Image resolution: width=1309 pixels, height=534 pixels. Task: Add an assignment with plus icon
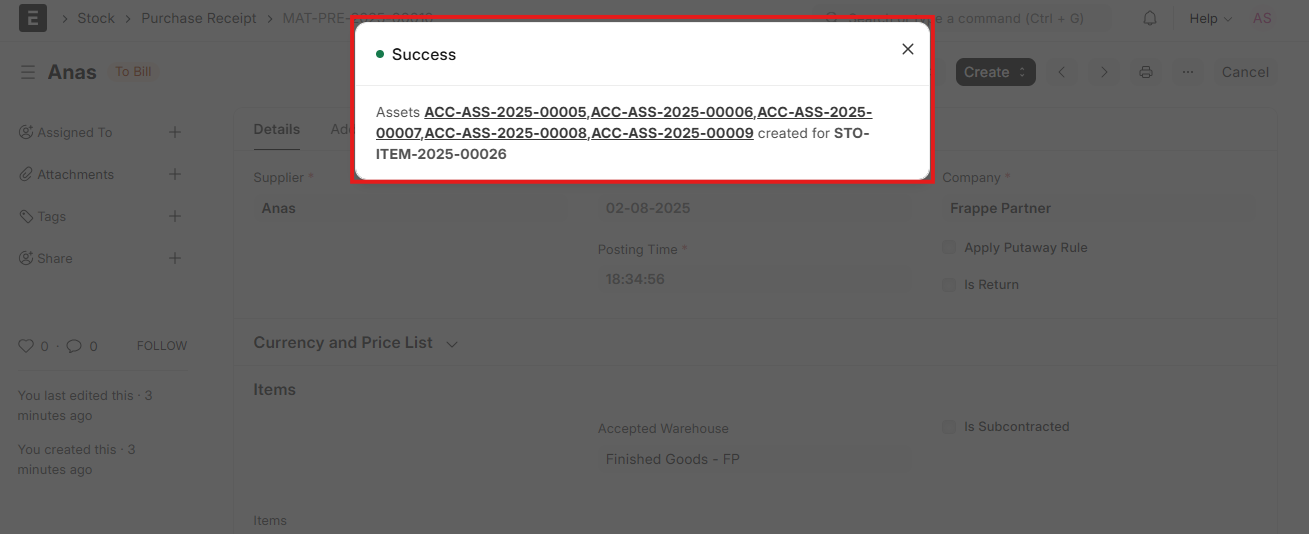(x=175, y=132)
